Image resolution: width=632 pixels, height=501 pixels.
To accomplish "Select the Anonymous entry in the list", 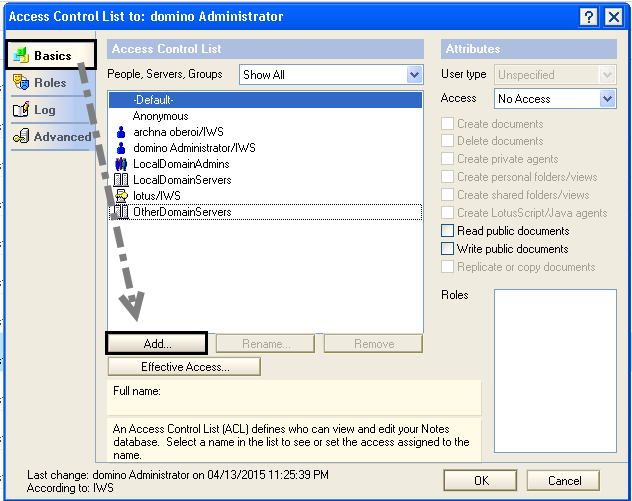I will (160, 116).
